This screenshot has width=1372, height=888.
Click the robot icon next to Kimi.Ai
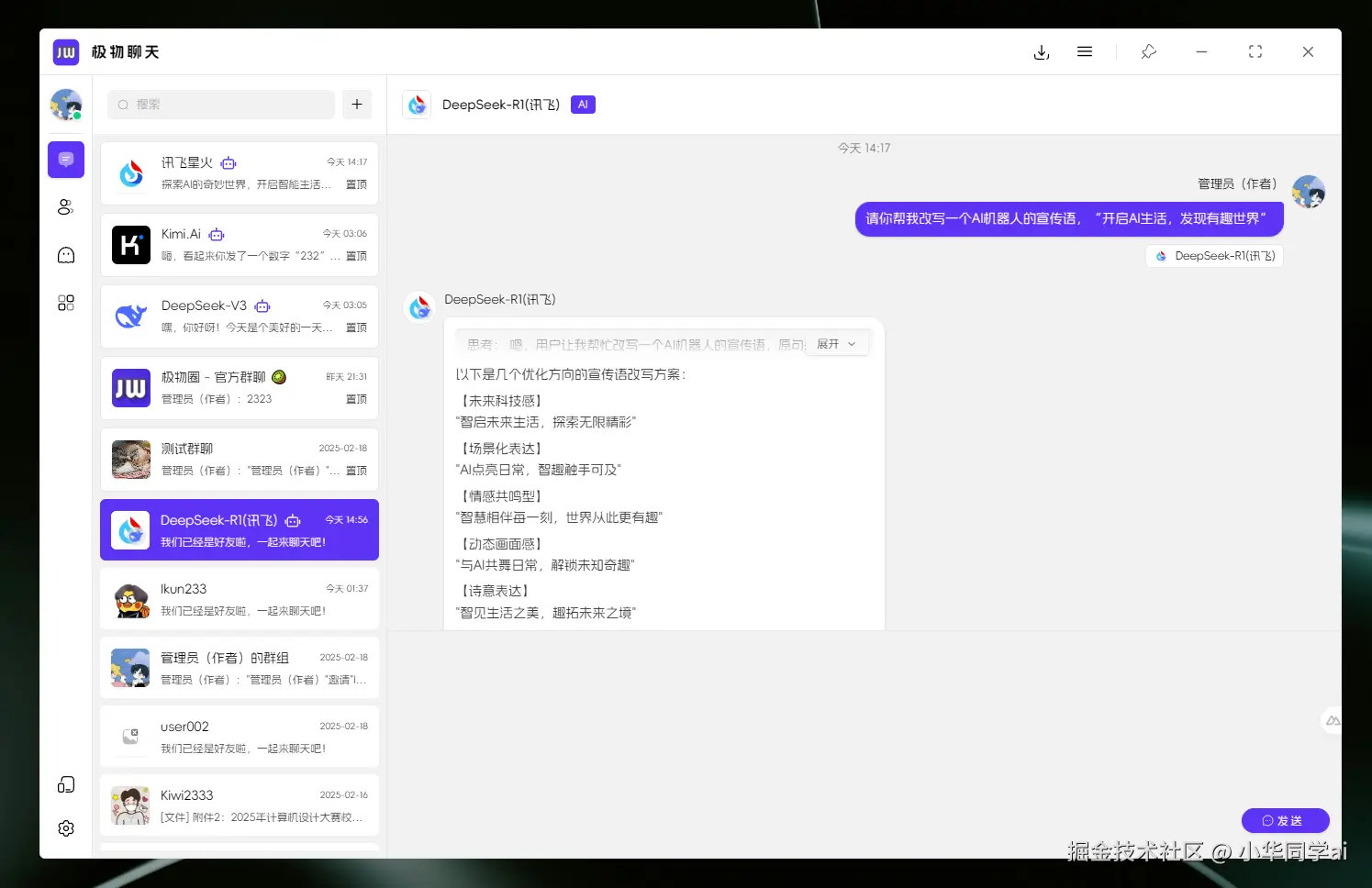tap(217, 235)
